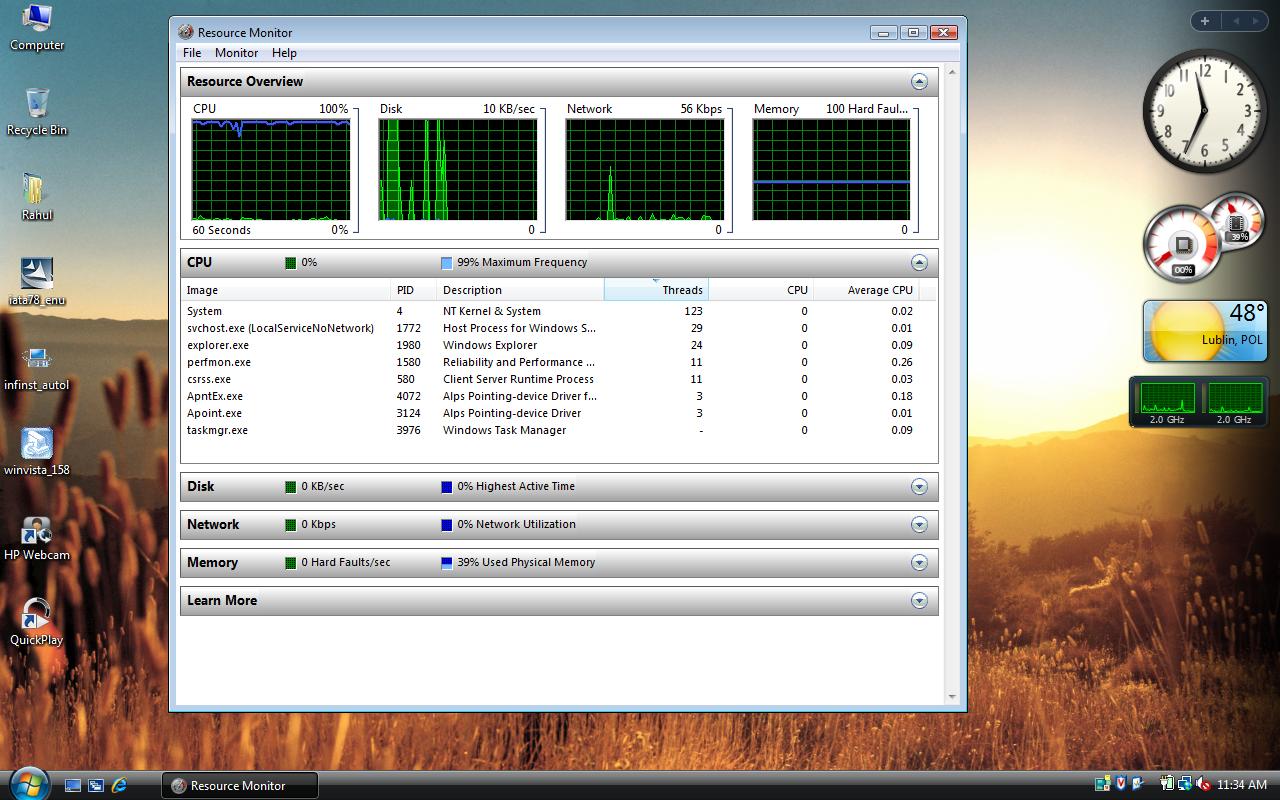Click the 0% Network Utilization label
1280x800 pixels.
coord(516,525)
